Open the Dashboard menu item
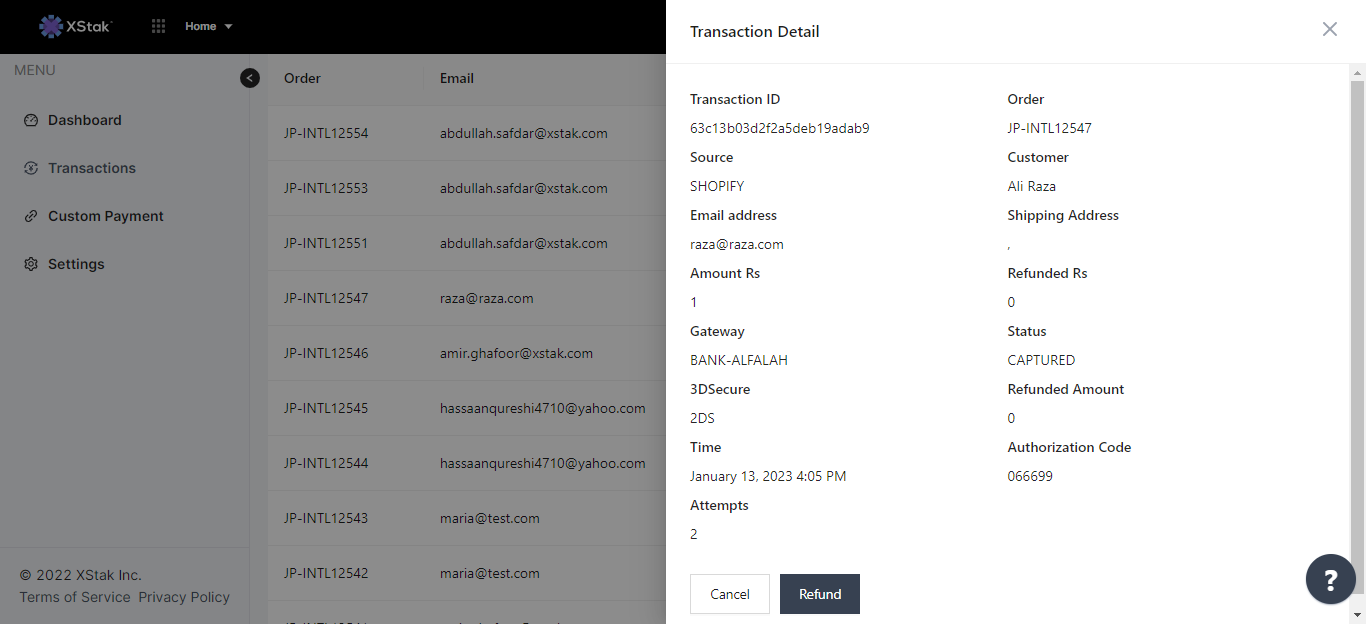This screenshot has width=1366, height=624. click(85, 120)
